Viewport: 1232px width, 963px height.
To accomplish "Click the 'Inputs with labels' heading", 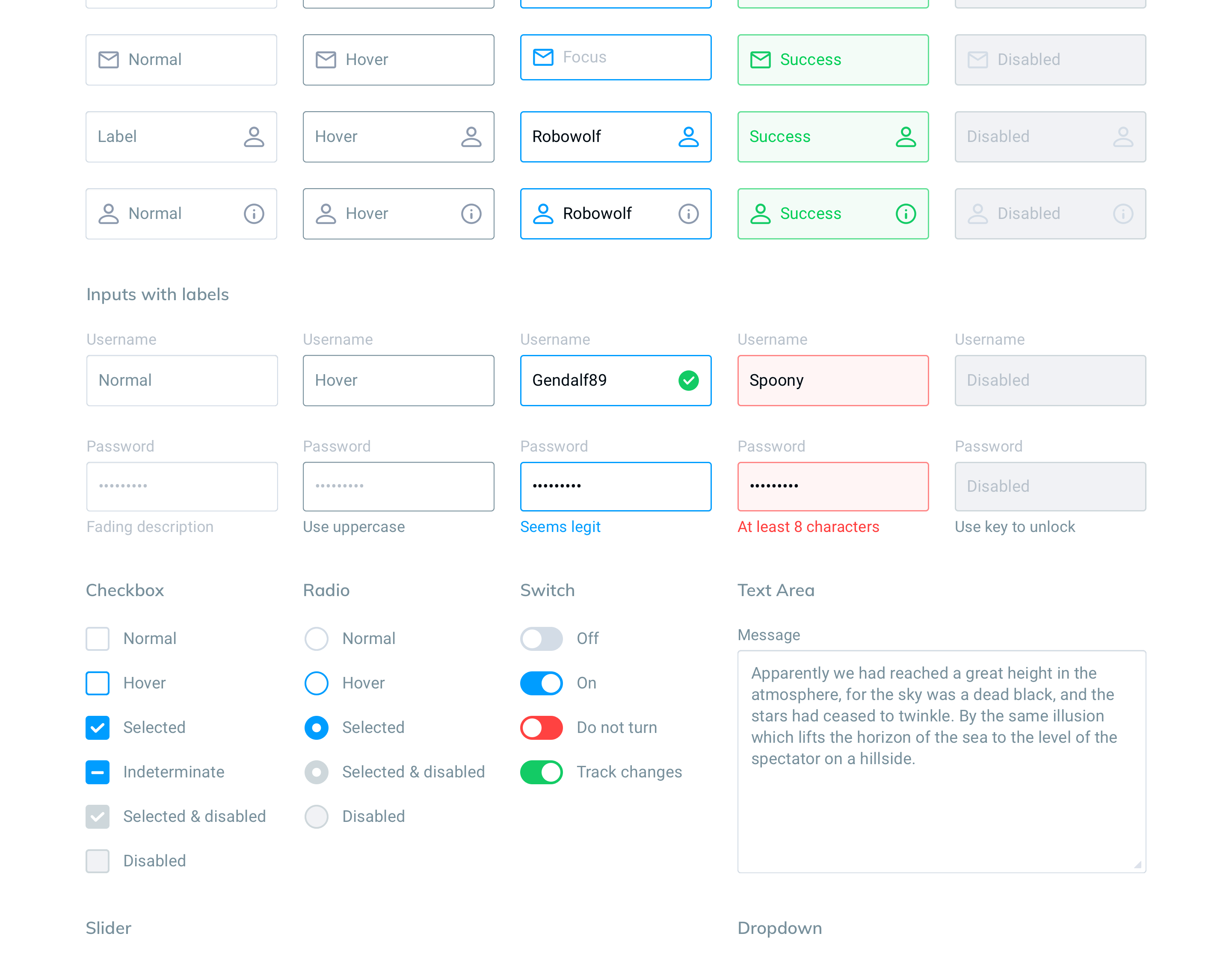I will [157, 295].
